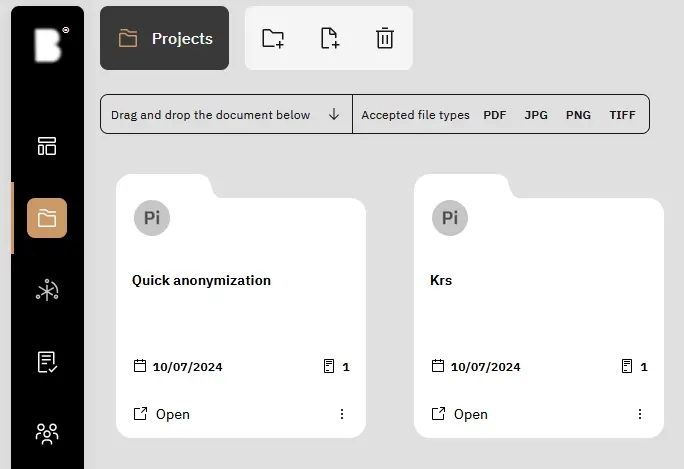Open the users group sidebar icon
The image size is (684, 469).
[47, 433]
